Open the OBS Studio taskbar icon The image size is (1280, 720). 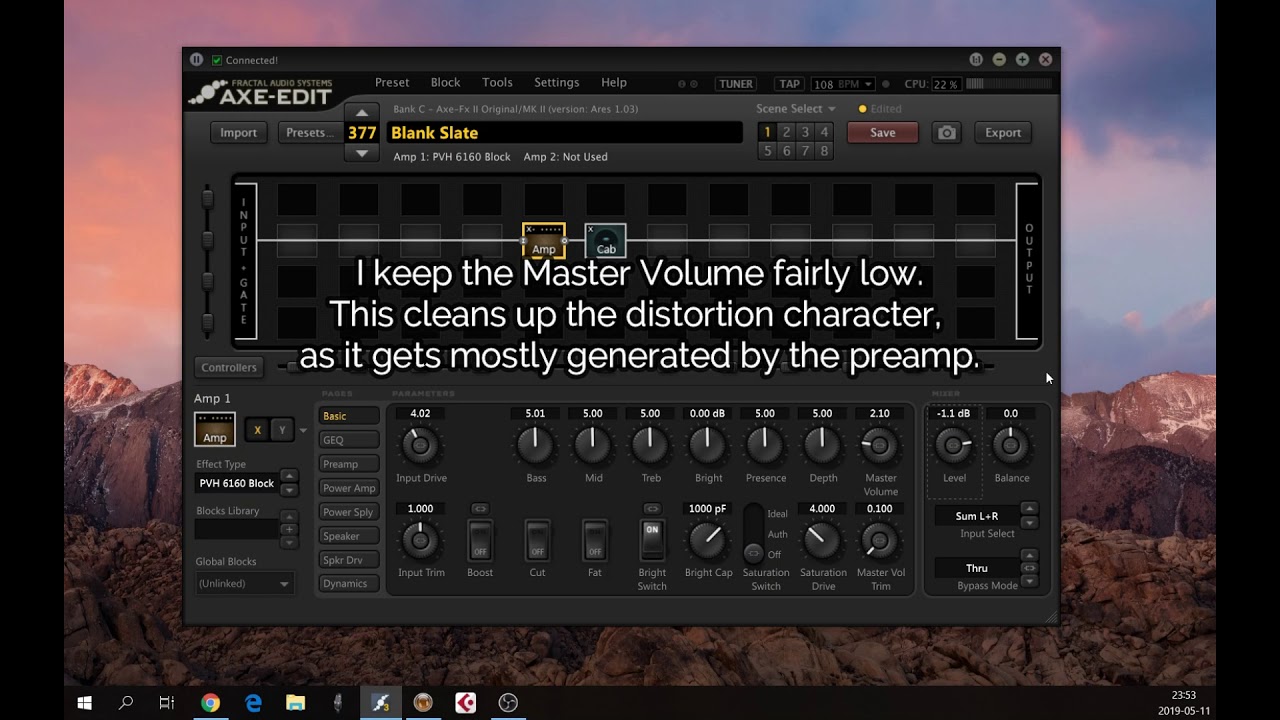pyautogui.click(x=508, y=703)
